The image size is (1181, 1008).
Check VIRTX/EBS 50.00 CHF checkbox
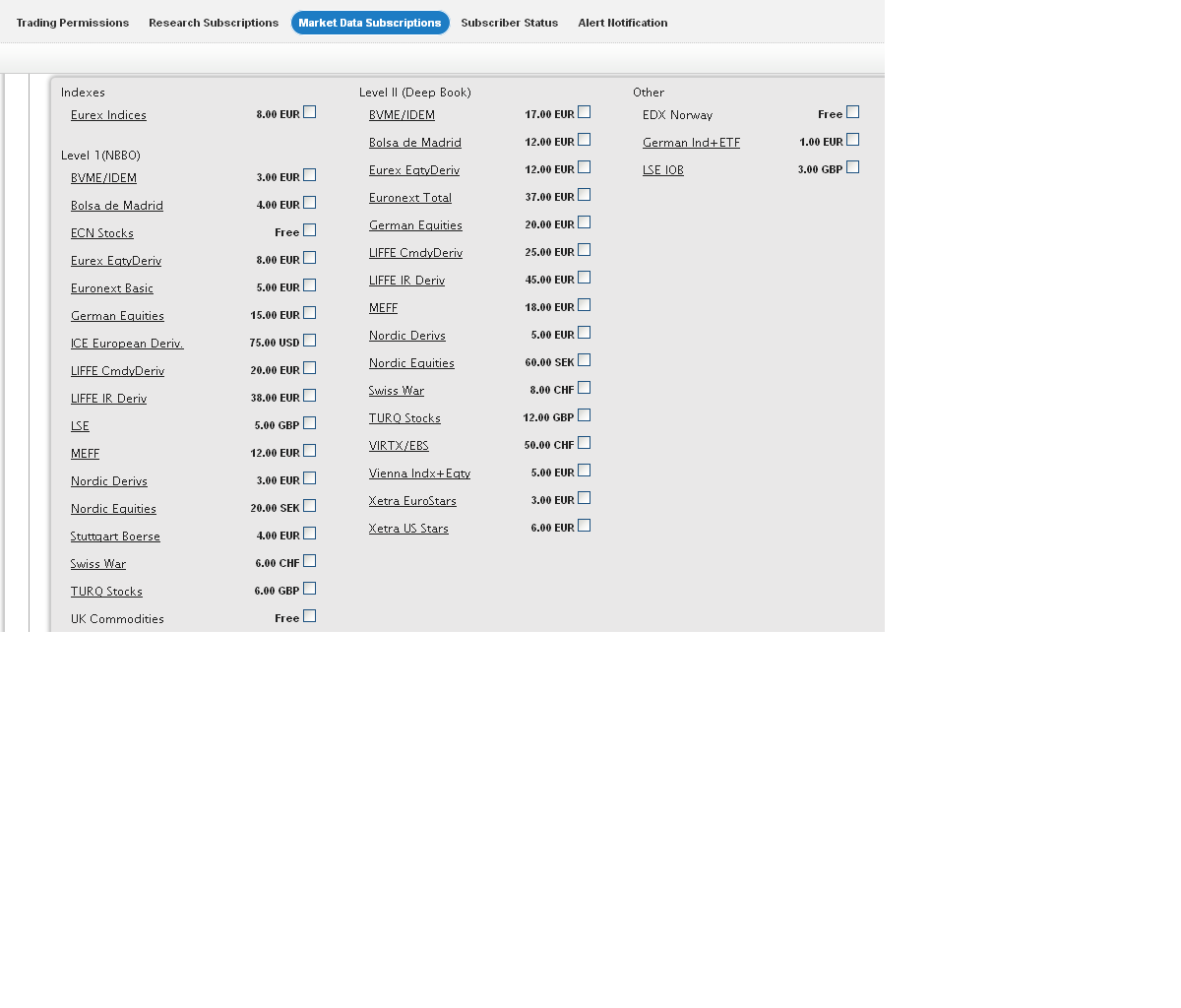click(585, 443)
